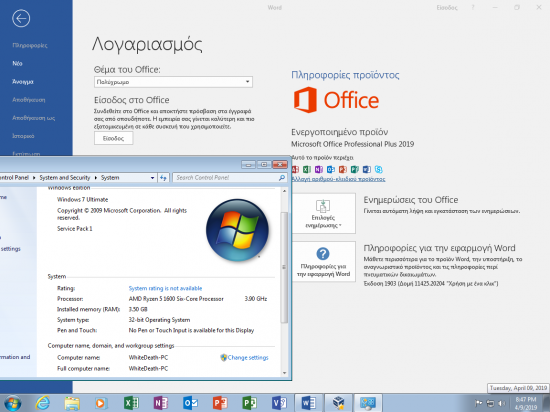Click the OneNote product icon under Office info

(318, 170)
